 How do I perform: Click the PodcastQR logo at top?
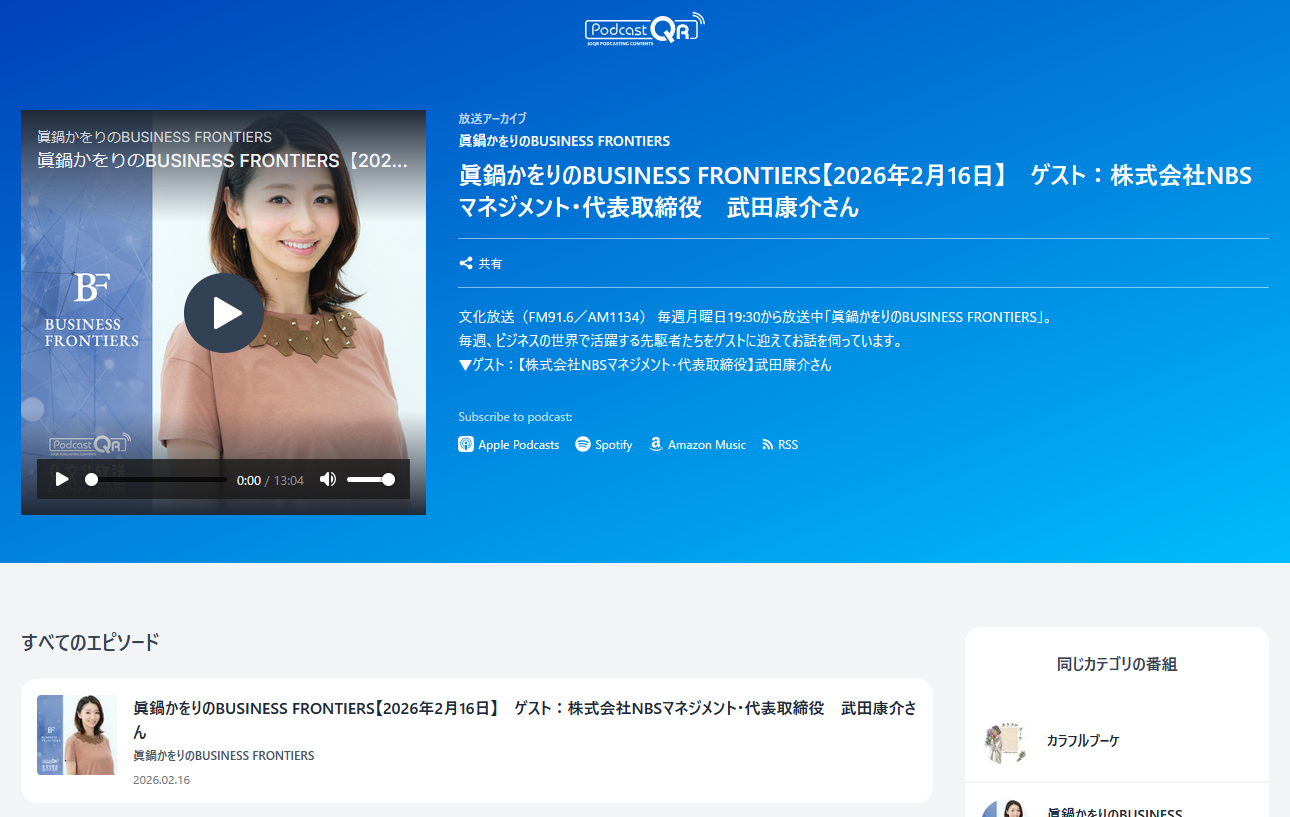[x=644, y=28]
